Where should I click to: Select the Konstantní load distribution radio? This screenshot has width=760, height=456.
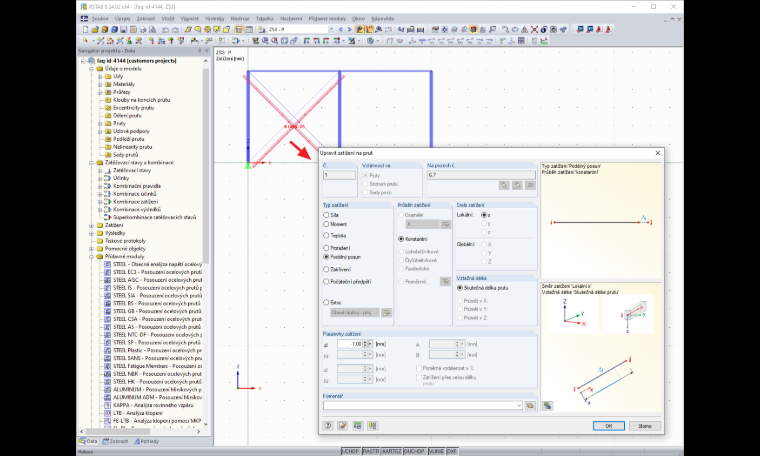[x=401, y=239]
